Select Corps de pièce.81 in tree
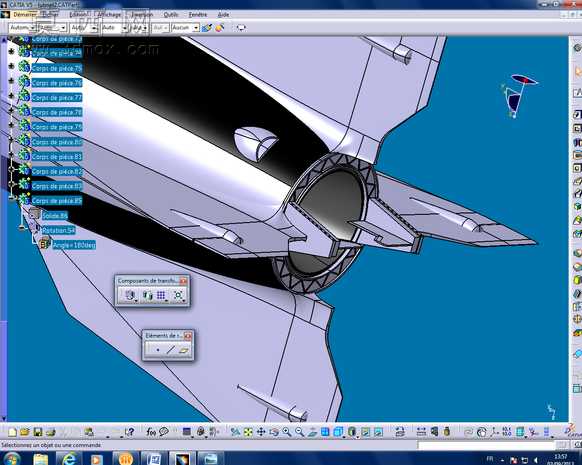The width and height of the screenshot is (582, 465). pyautogui.click(x=56, y=157)
